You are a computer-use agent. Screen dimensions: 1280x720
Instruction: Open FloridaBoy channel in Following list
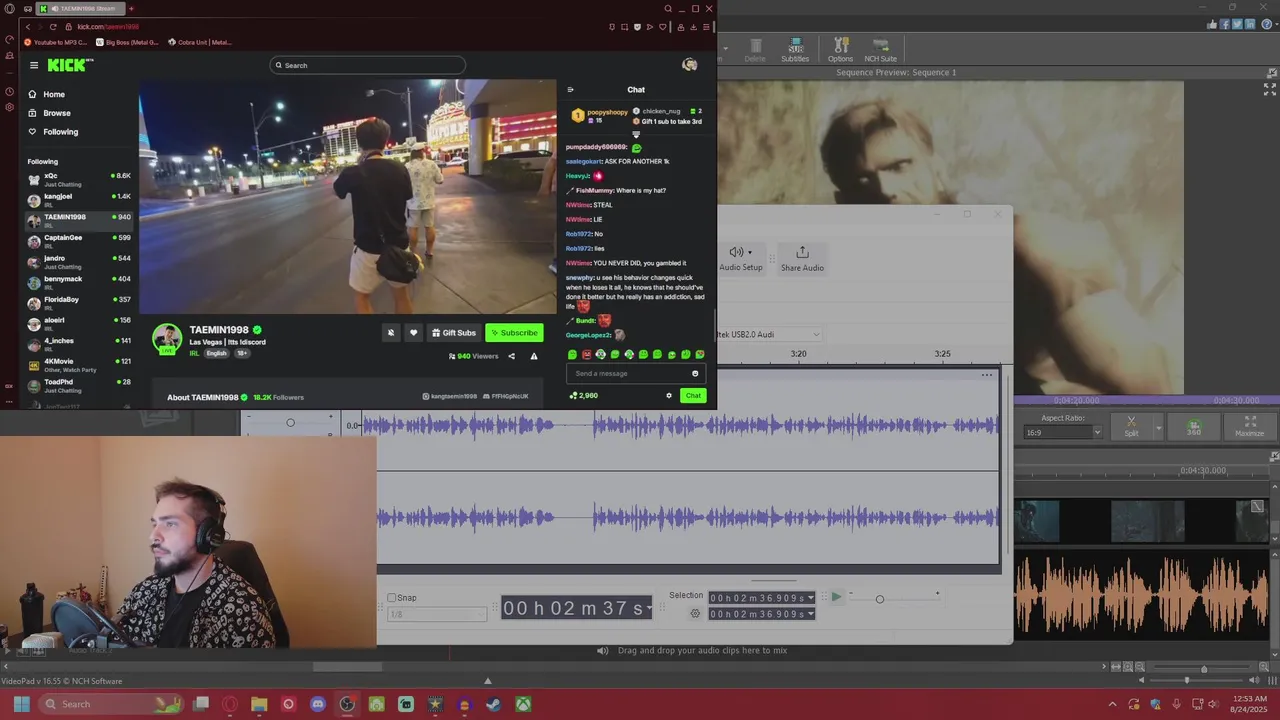tap(79, 303)
